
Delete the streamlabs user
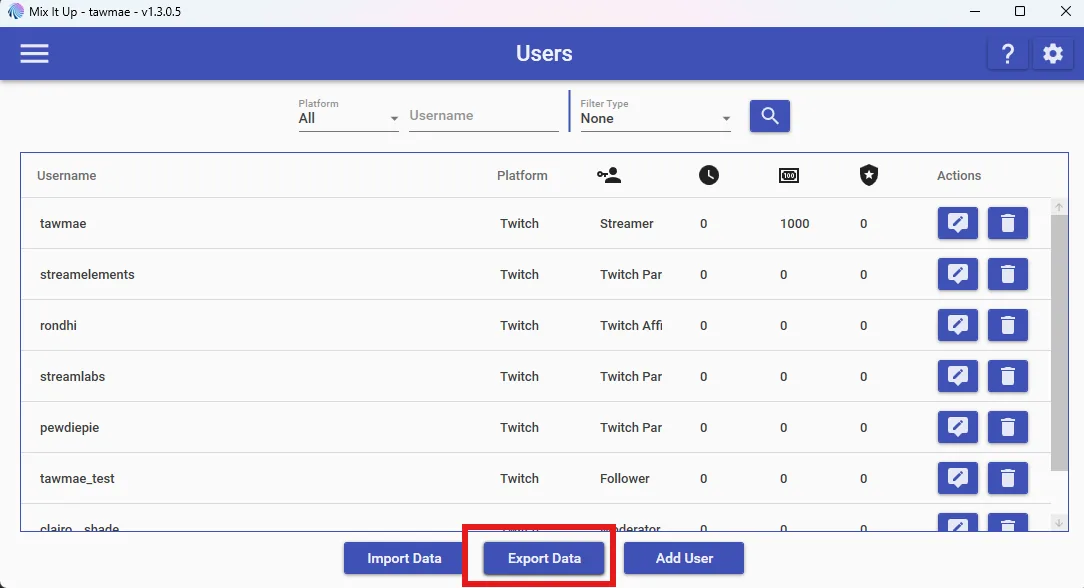pos(1007,377)
